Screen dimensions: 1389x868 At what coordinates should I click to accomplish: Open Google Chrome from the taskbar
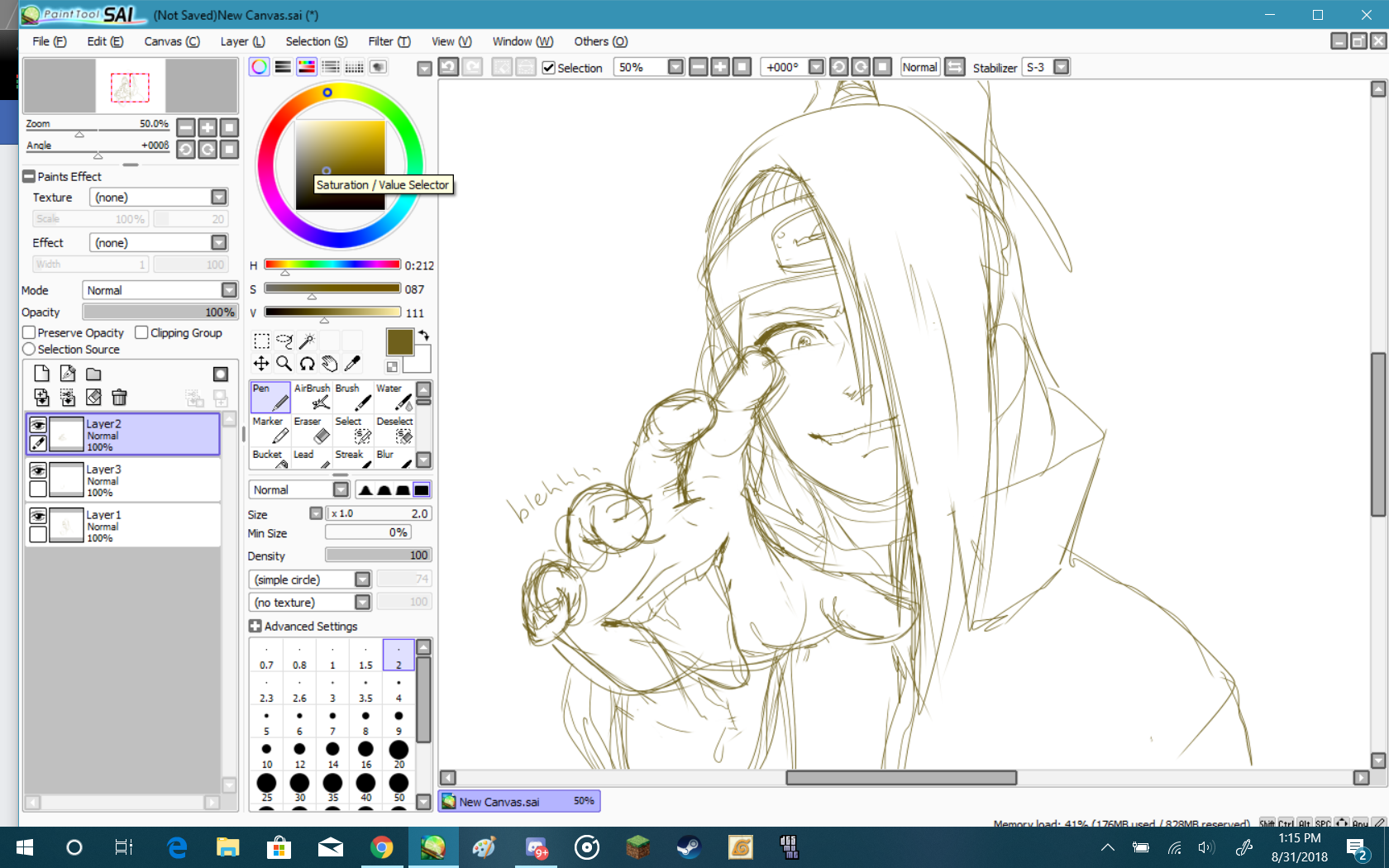click(381, 847)
